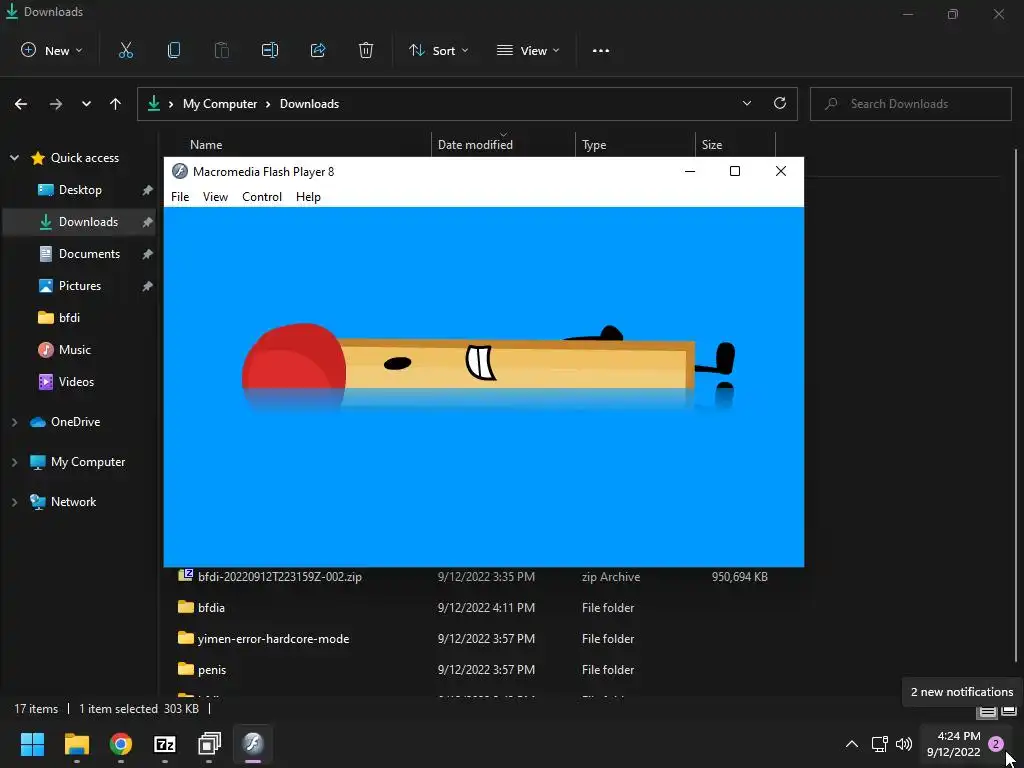Select Downloads in the sidebar
1024x768 pixels.
pos(78,222)
